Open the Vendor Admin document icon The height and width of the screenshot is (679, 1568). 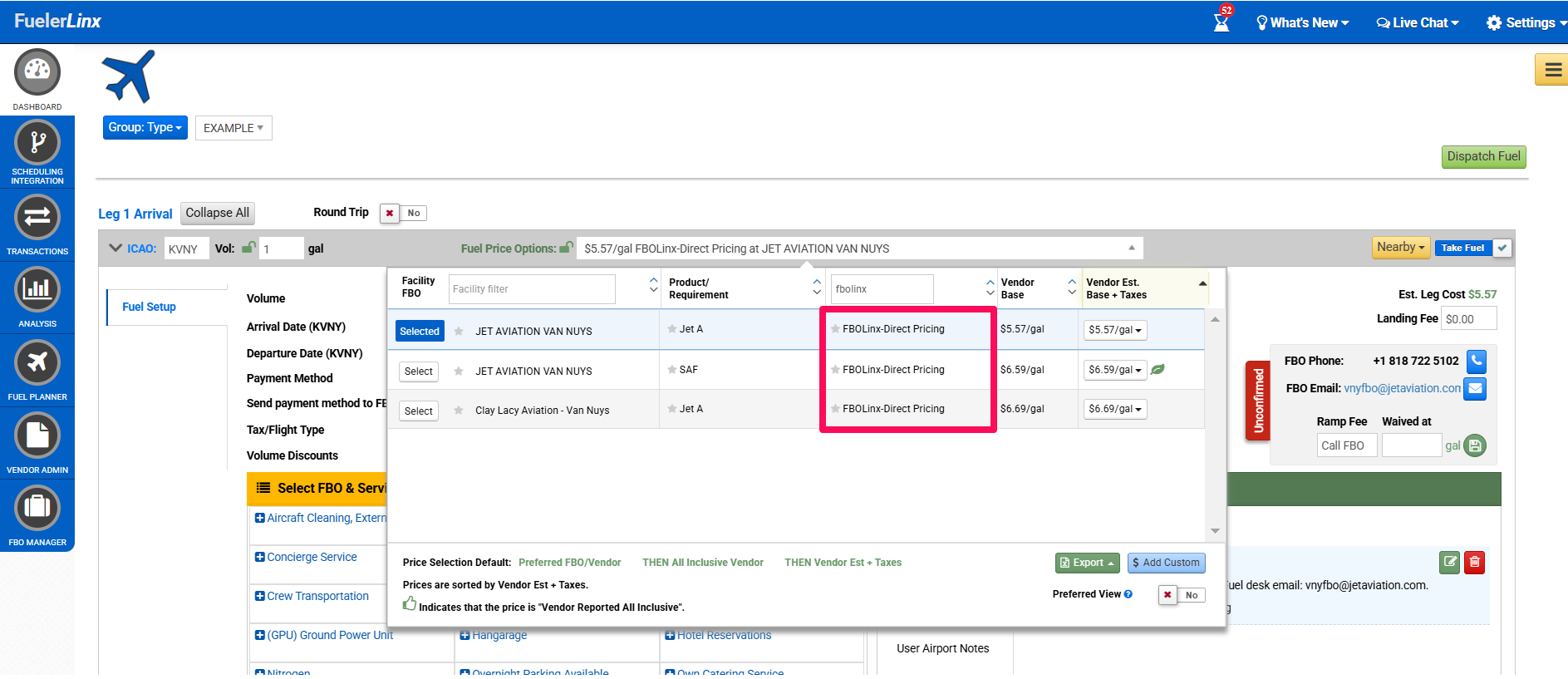tap(37, 435)
